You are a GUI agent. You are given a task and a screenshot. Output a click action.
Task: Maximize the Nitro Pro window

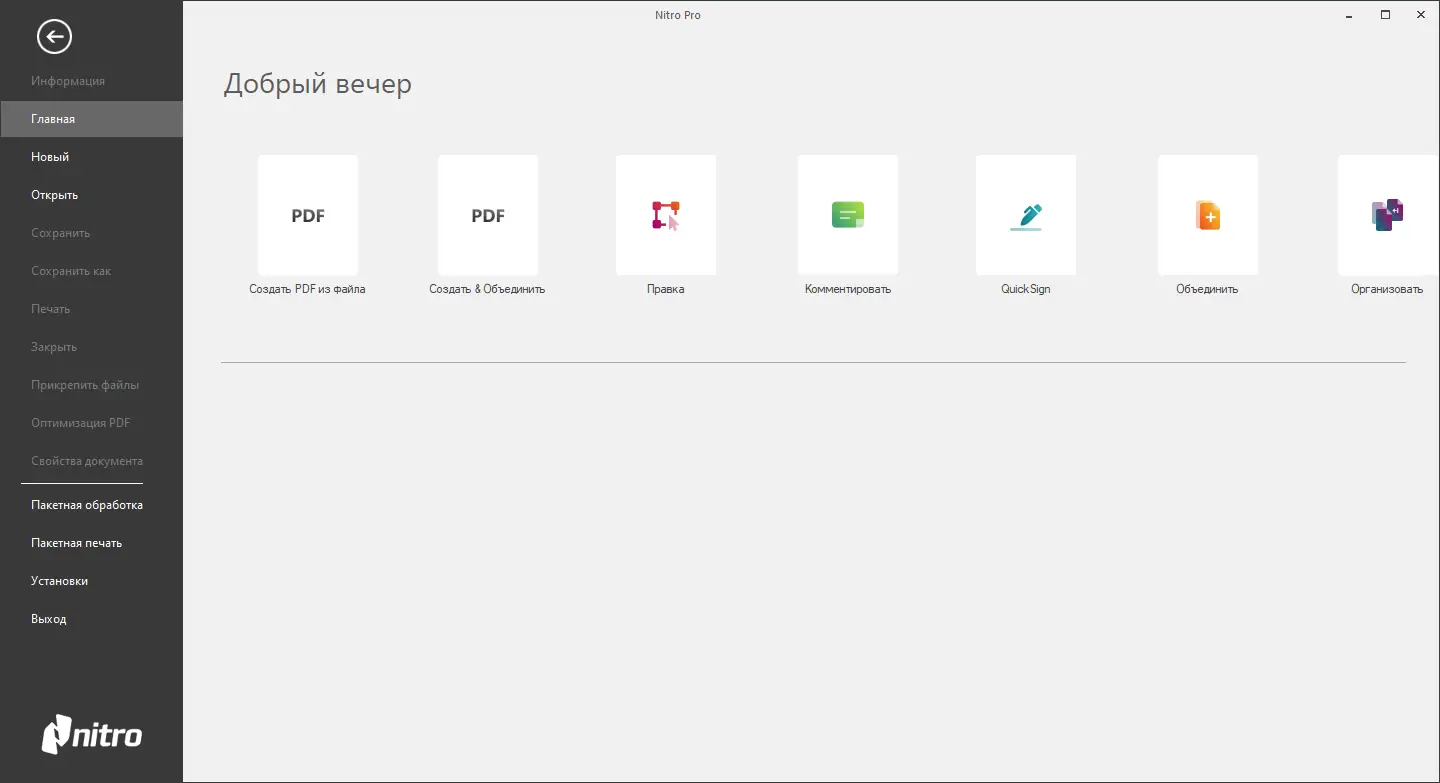point(1386,15)
